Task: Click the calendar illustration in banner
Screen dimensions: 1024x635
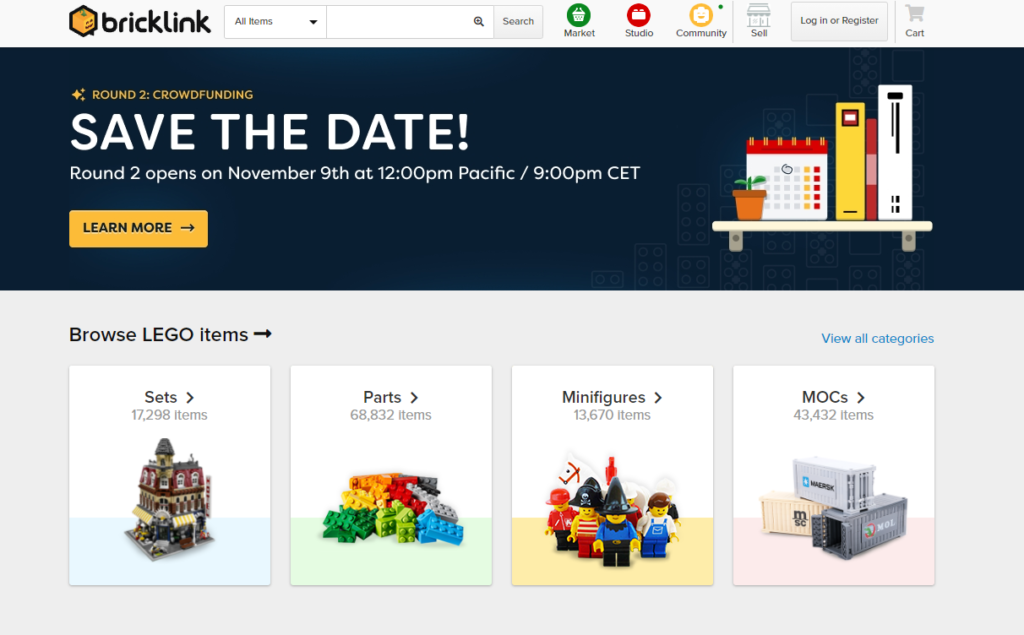Action: [787, 178]
